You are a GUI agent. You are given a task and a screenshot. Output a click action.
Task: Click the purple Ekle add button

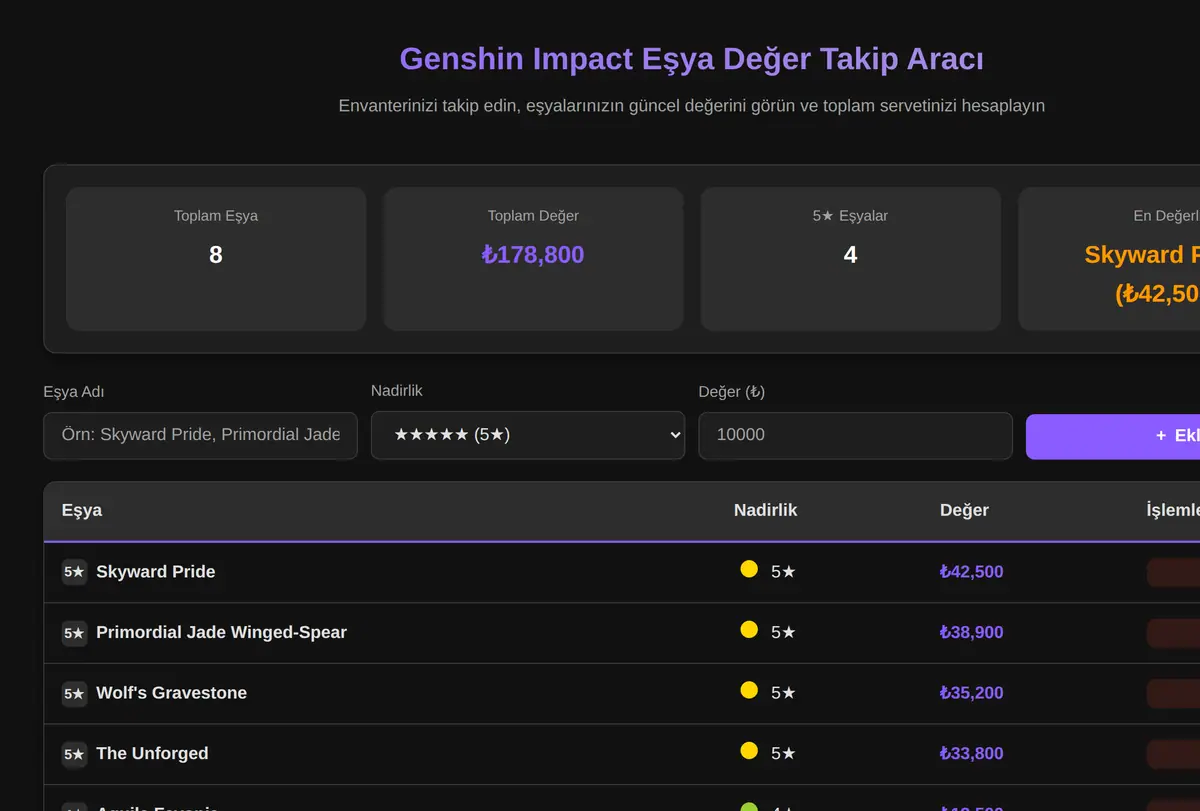(x=1113, y=435)
